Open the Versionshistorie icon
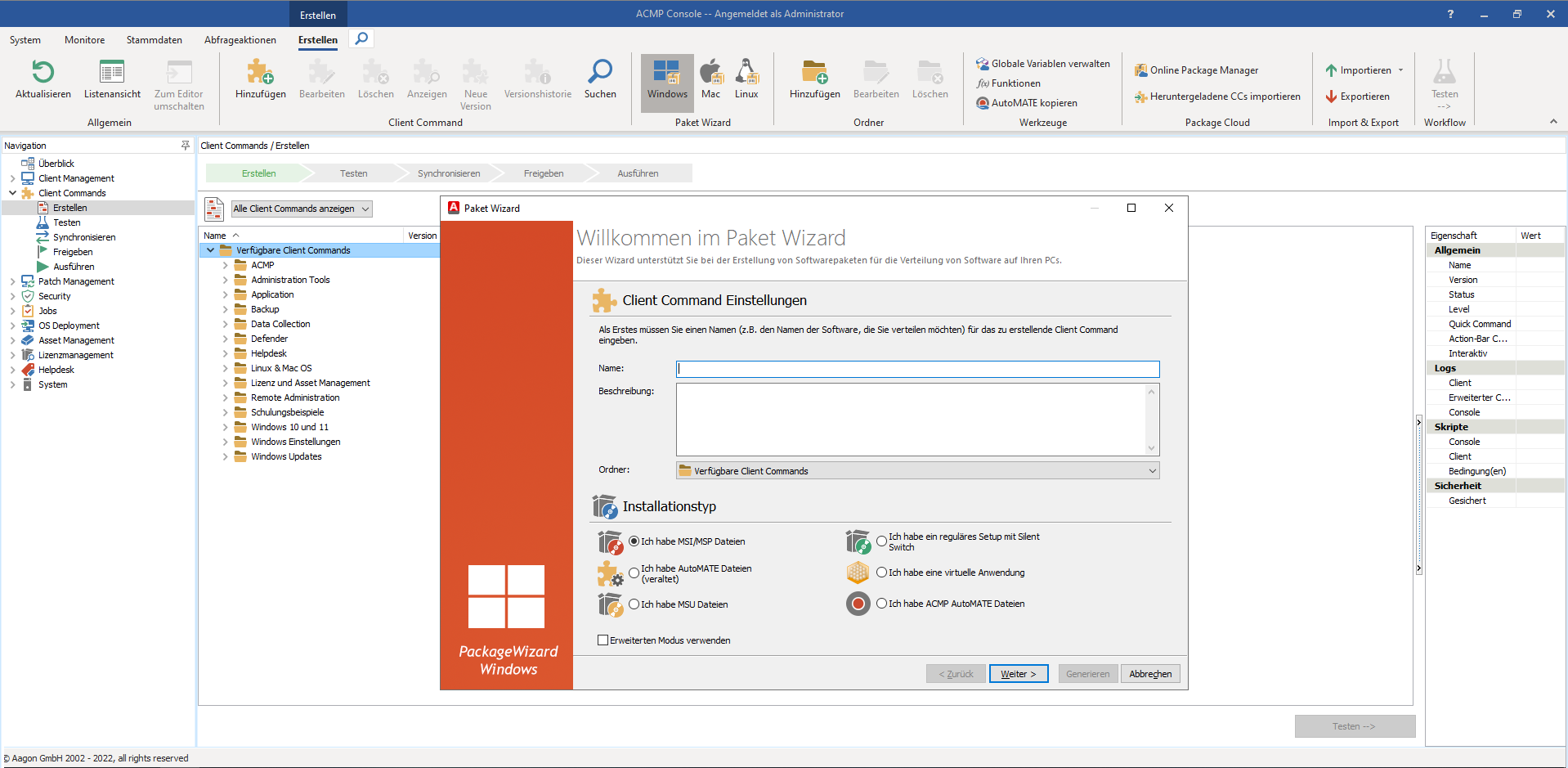The height and width of the screenshot is (768, 1568). tap(537, 73)
